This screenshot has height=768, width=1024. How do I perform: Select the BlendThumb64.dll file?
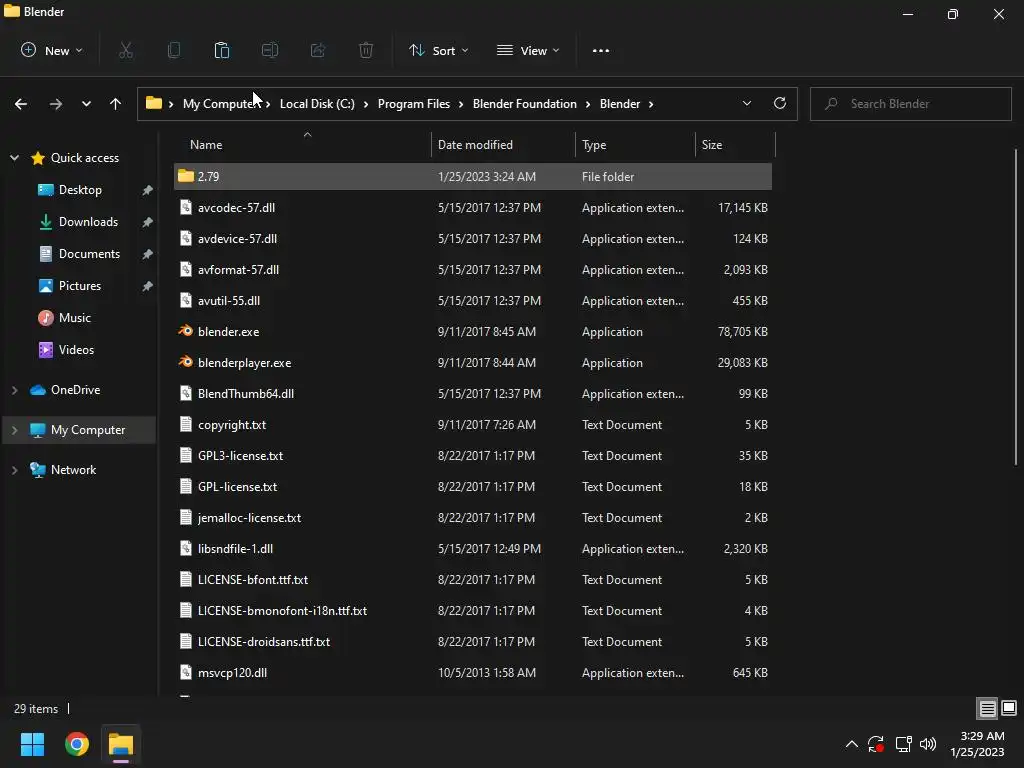coord(473,393)
